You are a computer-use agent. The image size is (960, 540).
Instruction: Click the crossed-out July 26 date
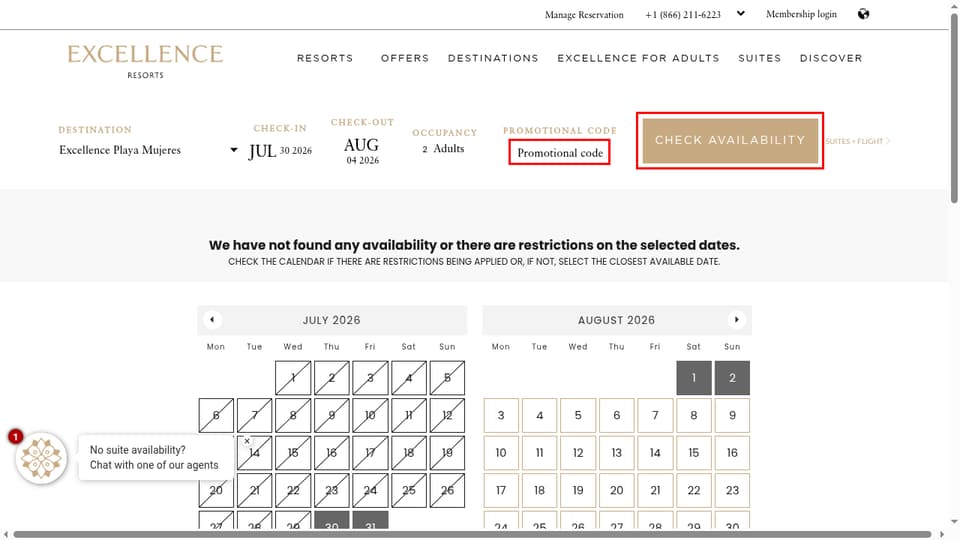[448, 490]
